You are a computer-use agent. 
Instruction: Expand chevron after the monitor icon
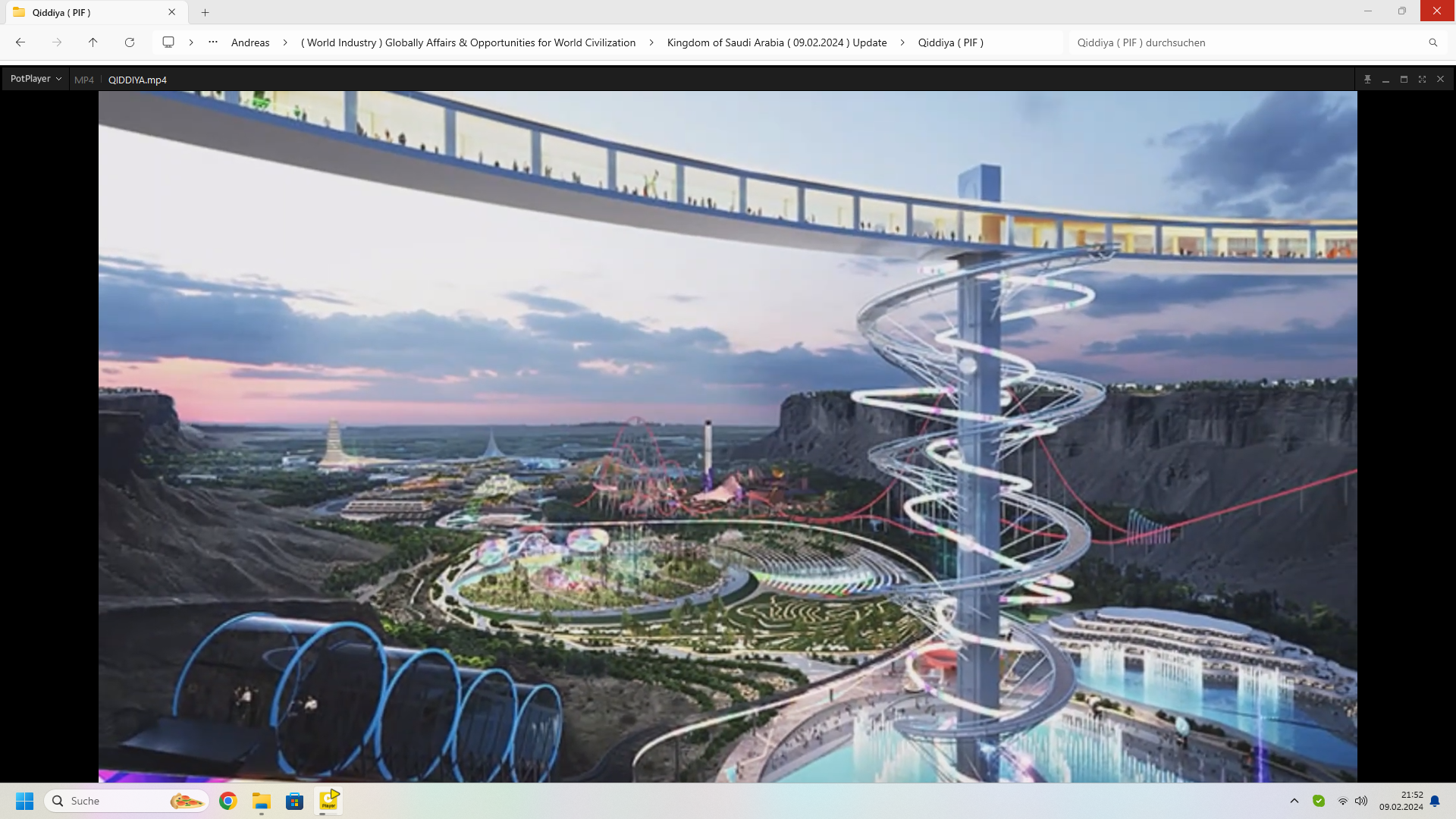(x=191, y=42)
